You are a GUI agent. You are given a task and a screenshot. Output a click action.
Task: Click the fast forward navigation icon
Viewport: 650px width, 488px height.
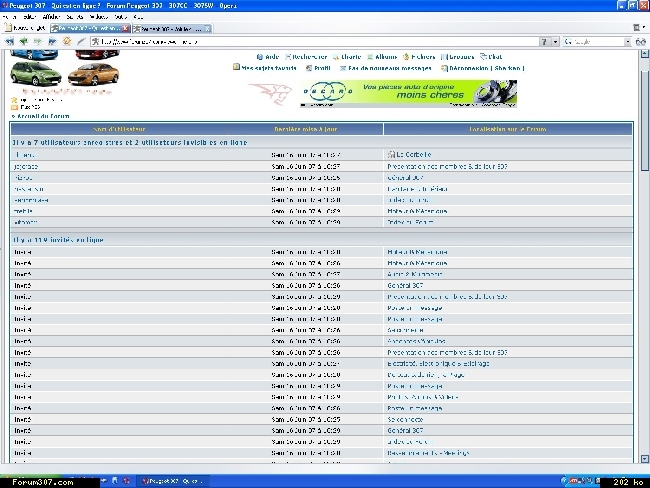(52, 41)
